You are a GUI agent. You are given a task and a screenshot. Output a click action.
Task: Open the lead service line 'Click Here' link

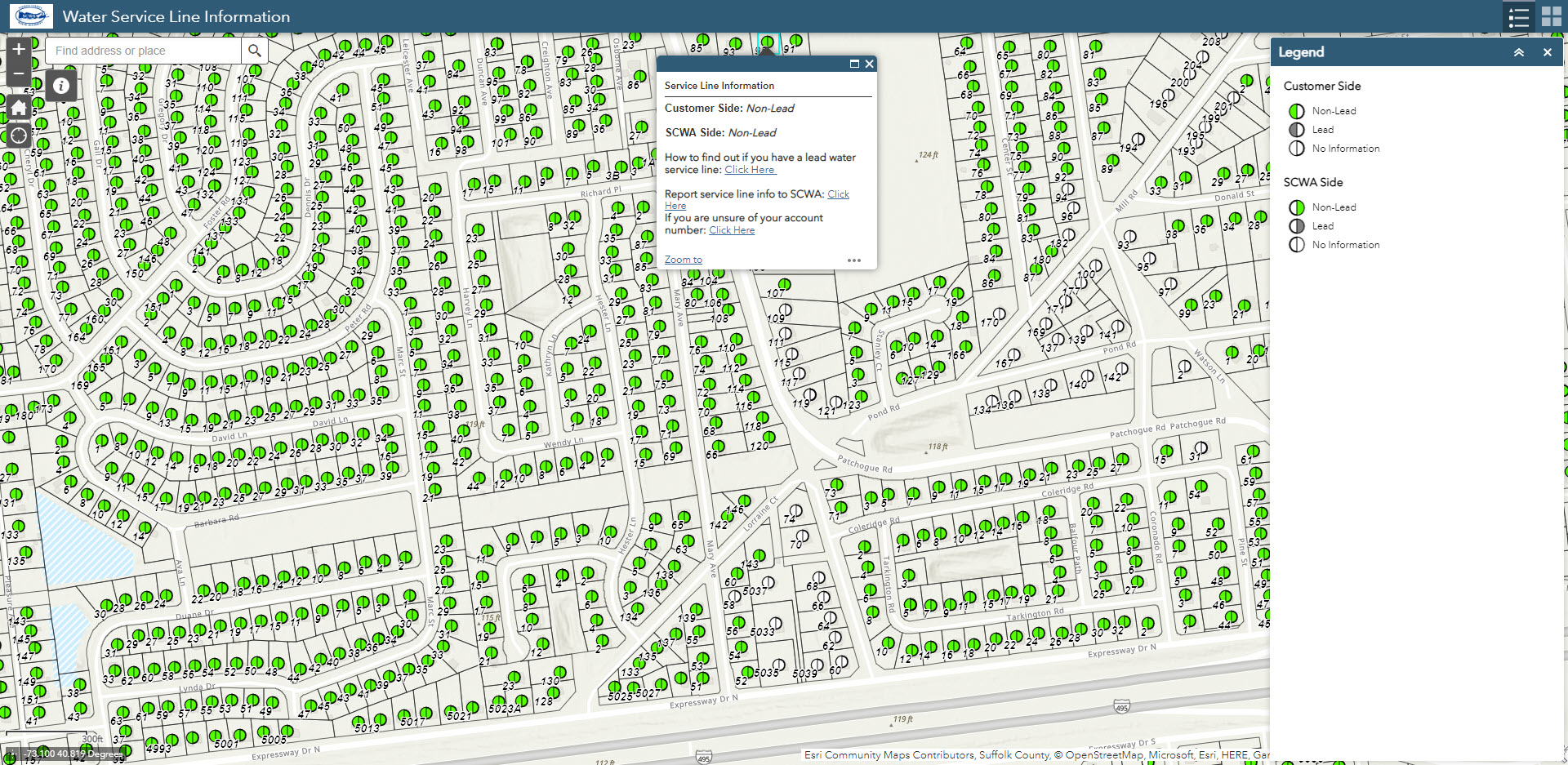coord(750,170)
